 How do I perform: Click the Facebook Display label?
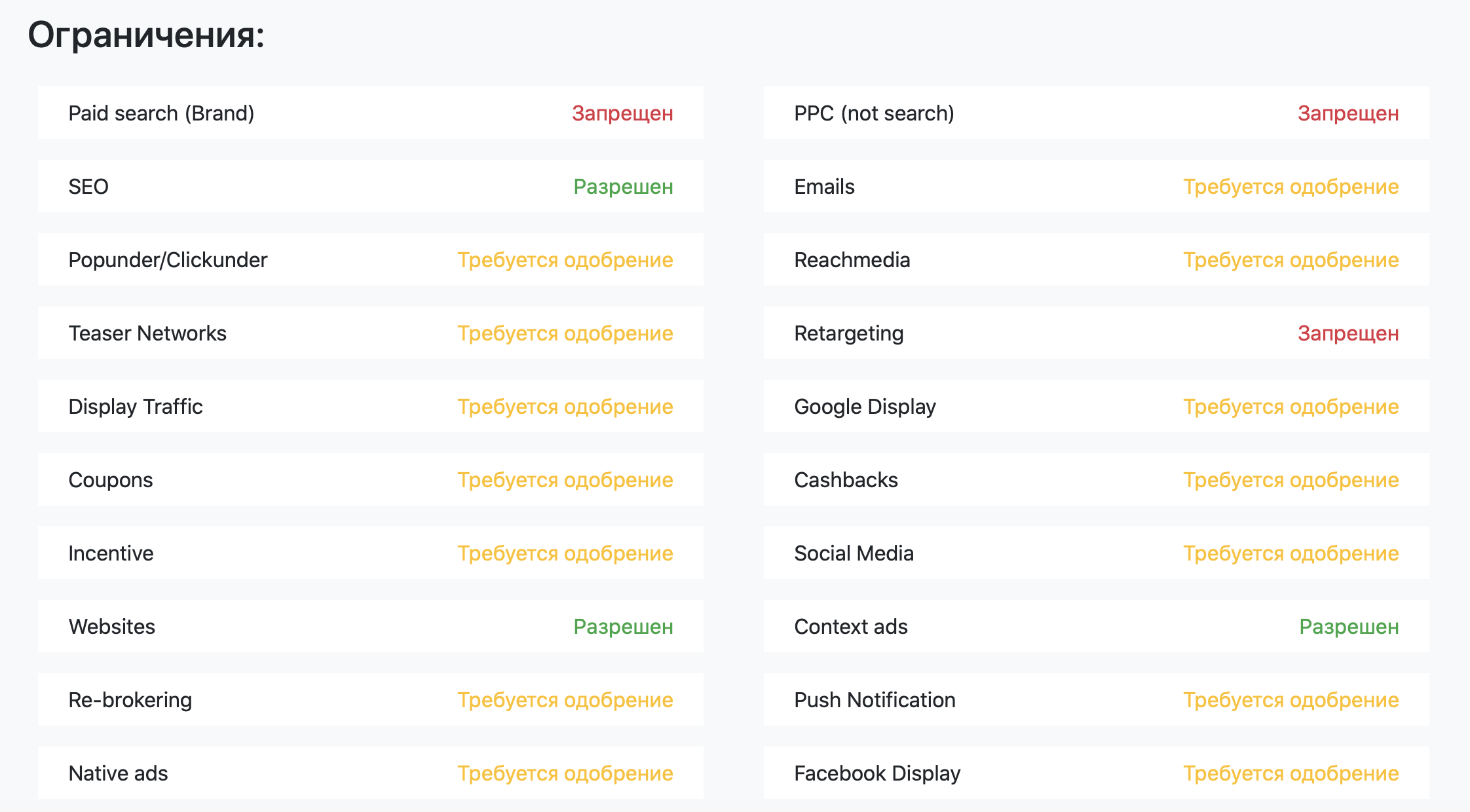point(877,773)
